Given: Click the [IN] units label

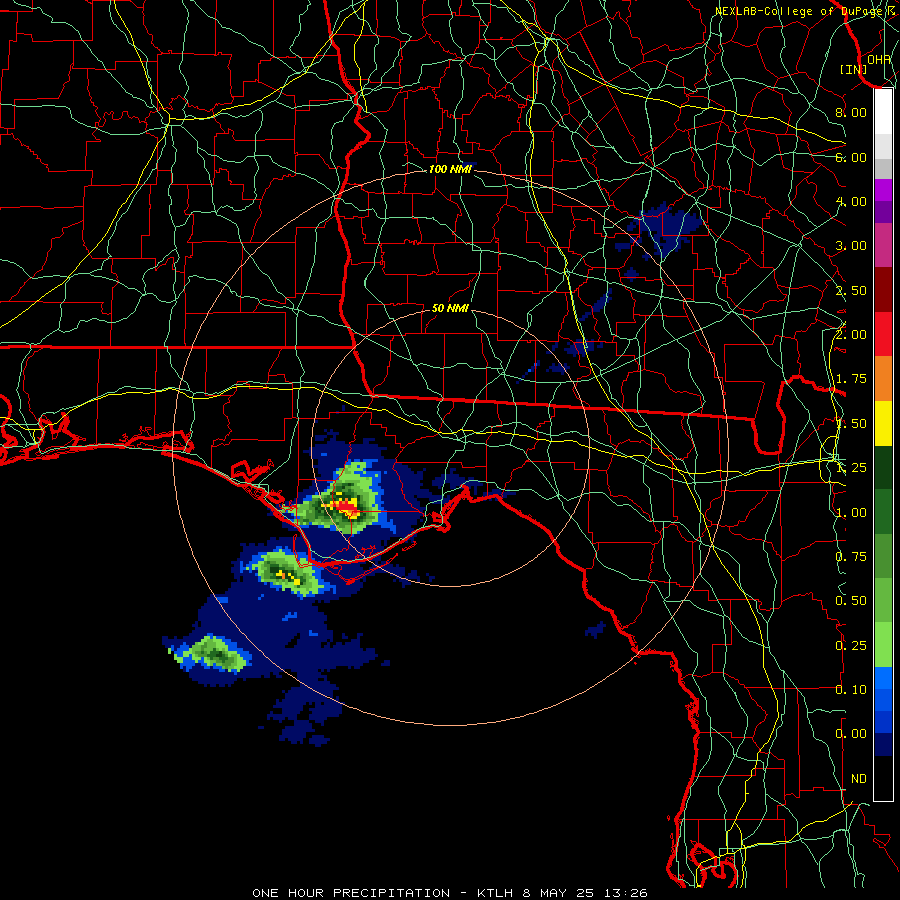Looking at the screenshot, I should [x=854, y=69].
